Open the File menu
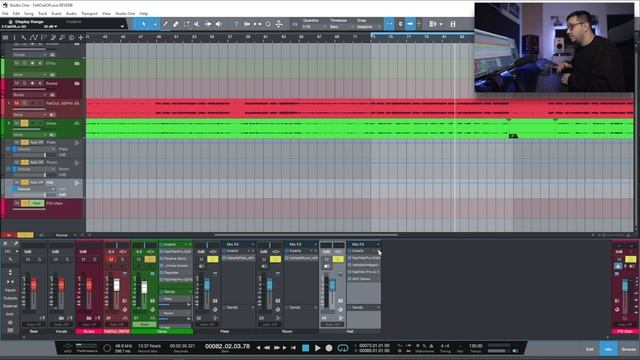 (5, 13)
